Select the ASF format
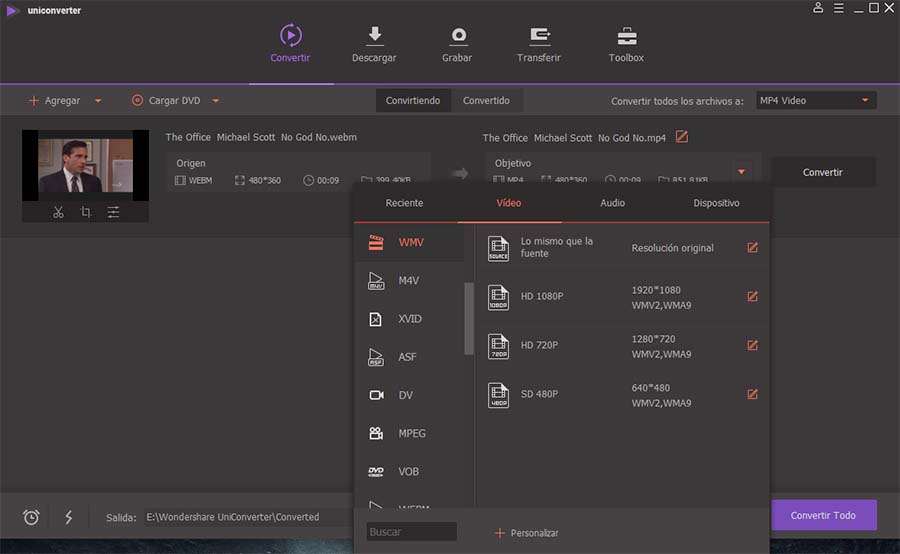The image size is (900, 554). (x=410, y=357)
